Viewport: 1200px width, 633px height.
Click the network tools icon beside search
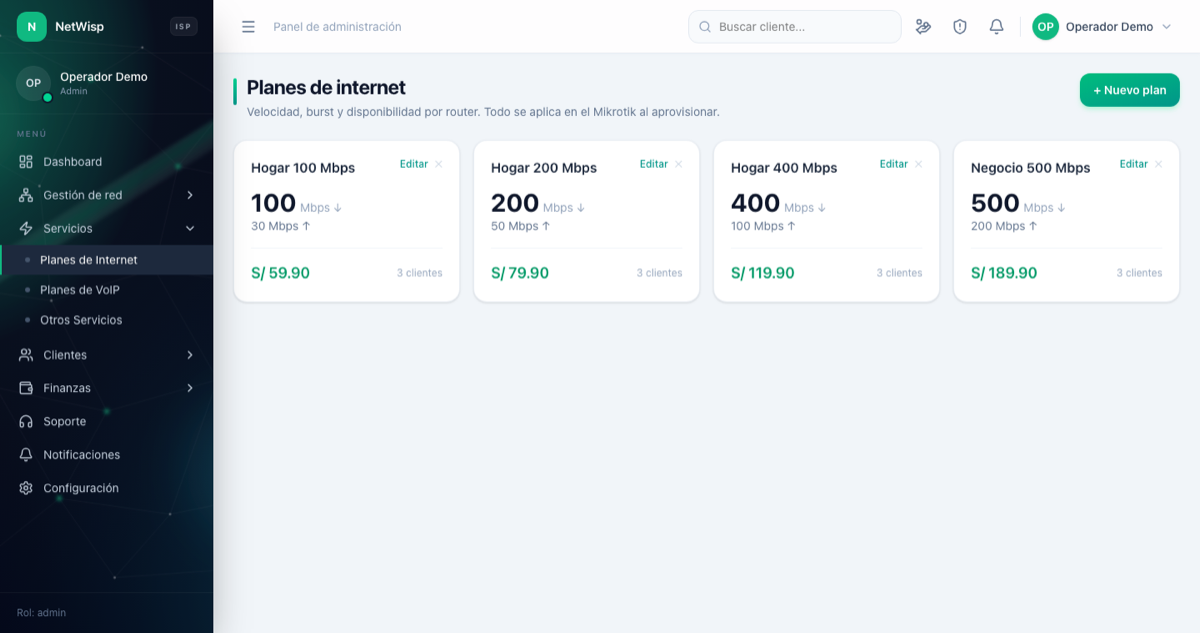pos(923,27)
